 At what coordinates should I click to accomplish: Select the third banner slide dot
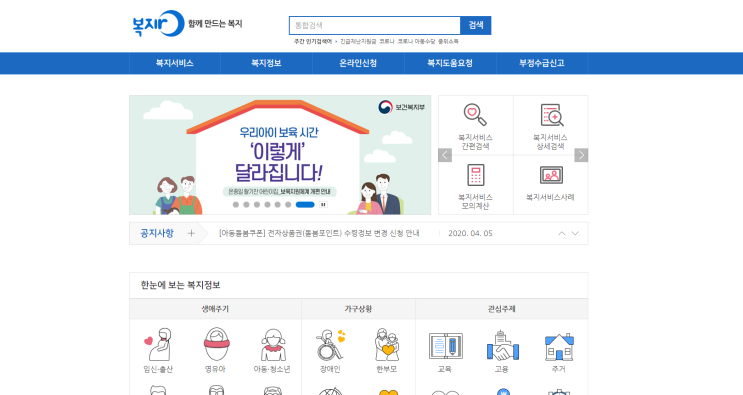[257, 205]
